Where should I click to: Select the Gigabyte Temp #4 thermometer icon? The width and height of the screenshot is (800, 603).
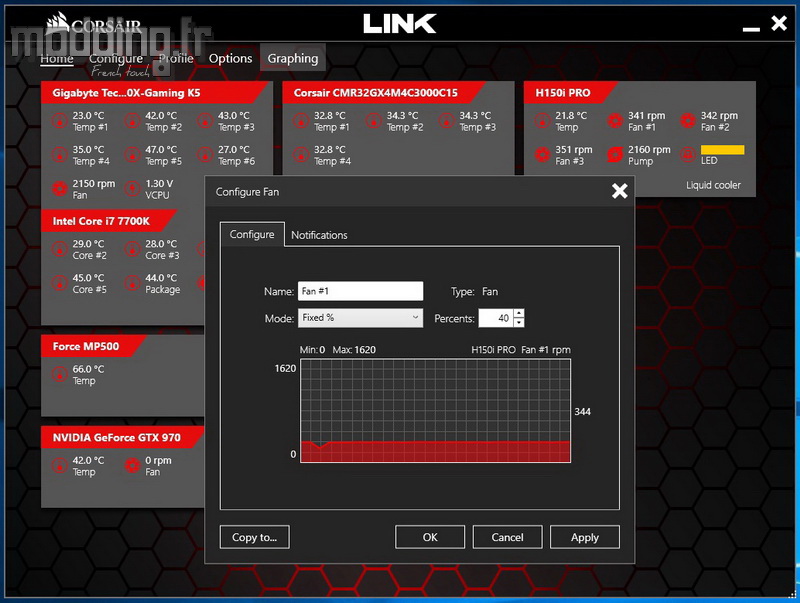pos(60,155)
